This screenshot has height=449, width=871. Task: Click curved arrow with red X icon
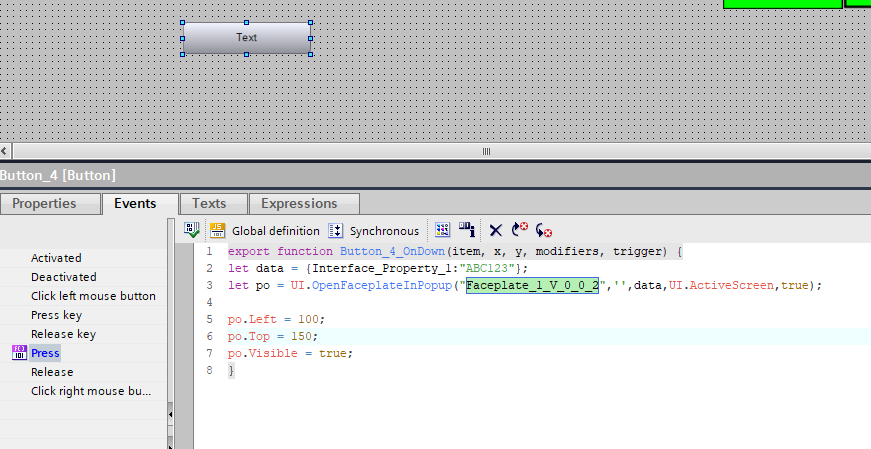pos(520,230)
